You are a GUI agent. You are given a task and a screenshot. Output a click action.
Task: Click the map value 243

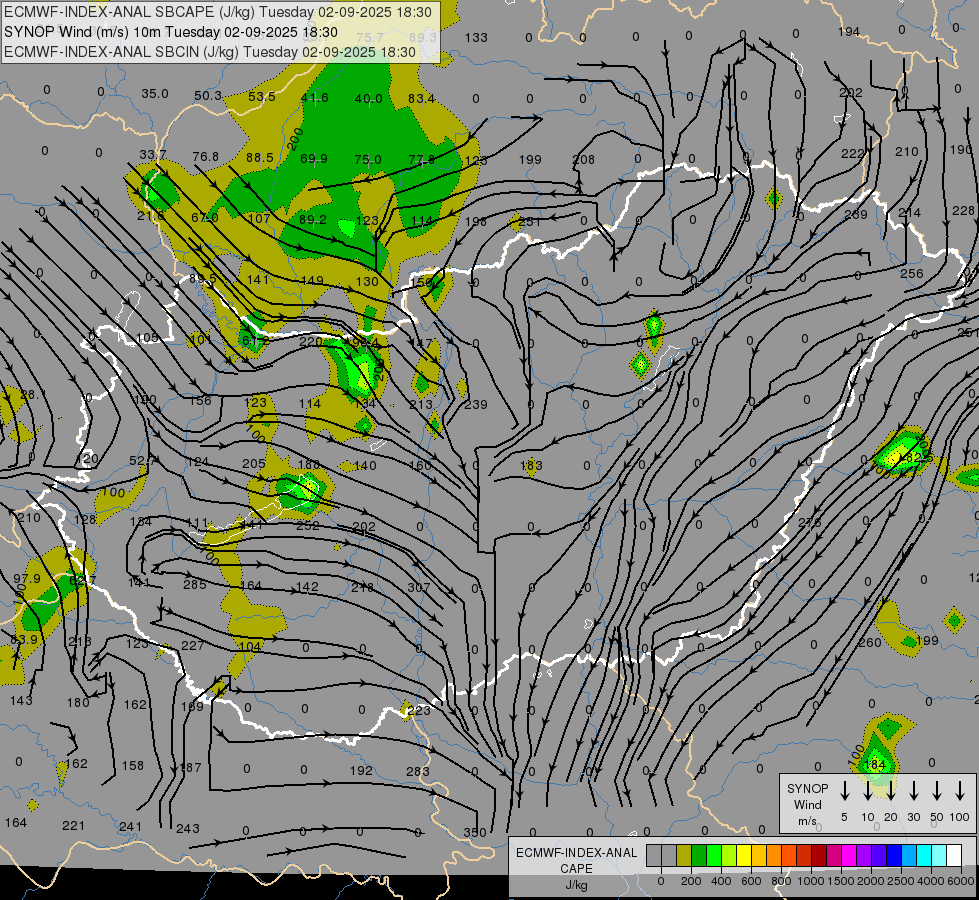pyautogui.click(x=188, y=829)
